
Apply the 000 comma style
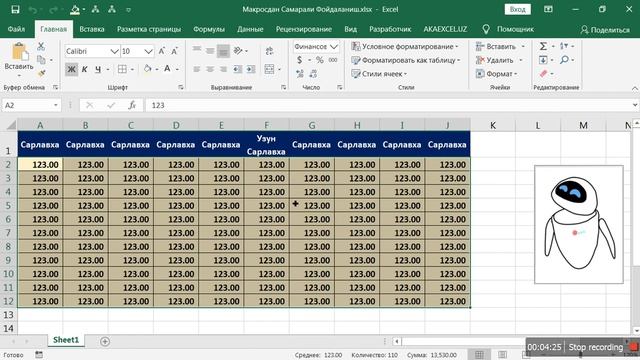coord(333,60)
